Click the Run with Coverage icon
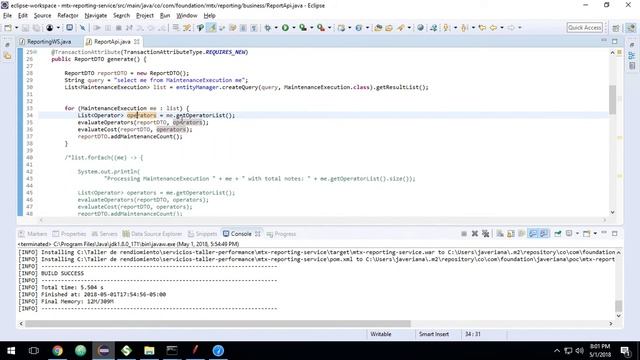 tap(303, 28)
